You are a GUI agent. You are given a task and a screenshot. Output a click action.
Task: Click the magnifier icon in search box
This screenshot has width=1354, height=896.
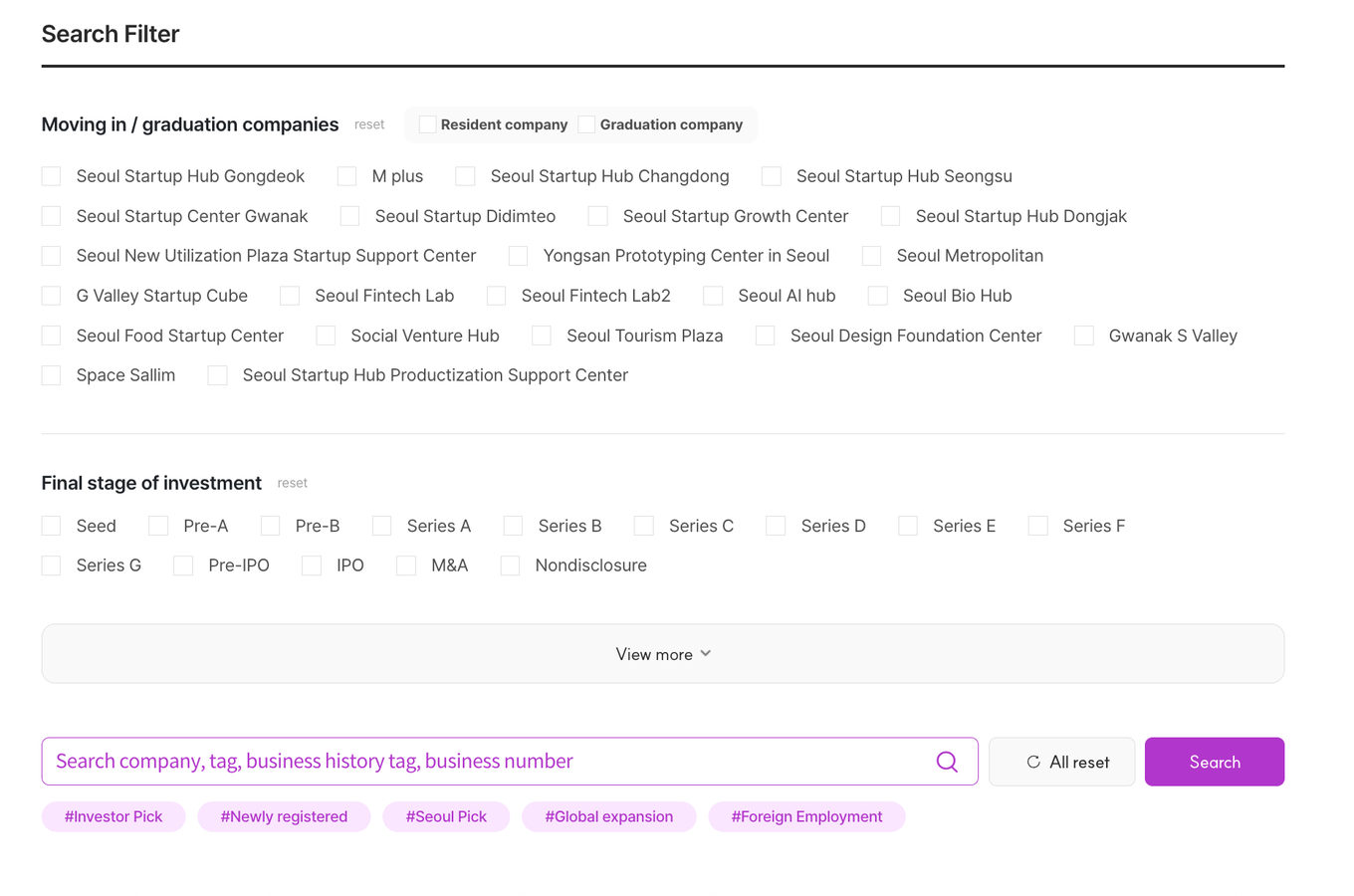coord(947,762)
